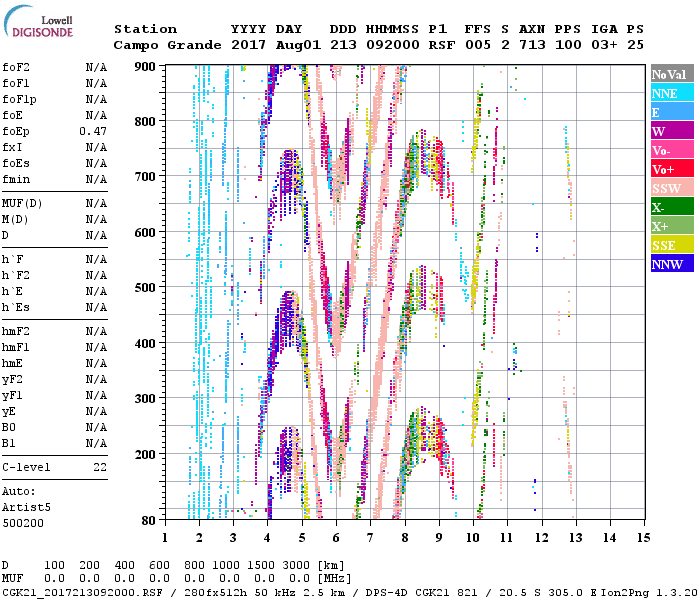Click the foEp value 0.47

(94, 131)
